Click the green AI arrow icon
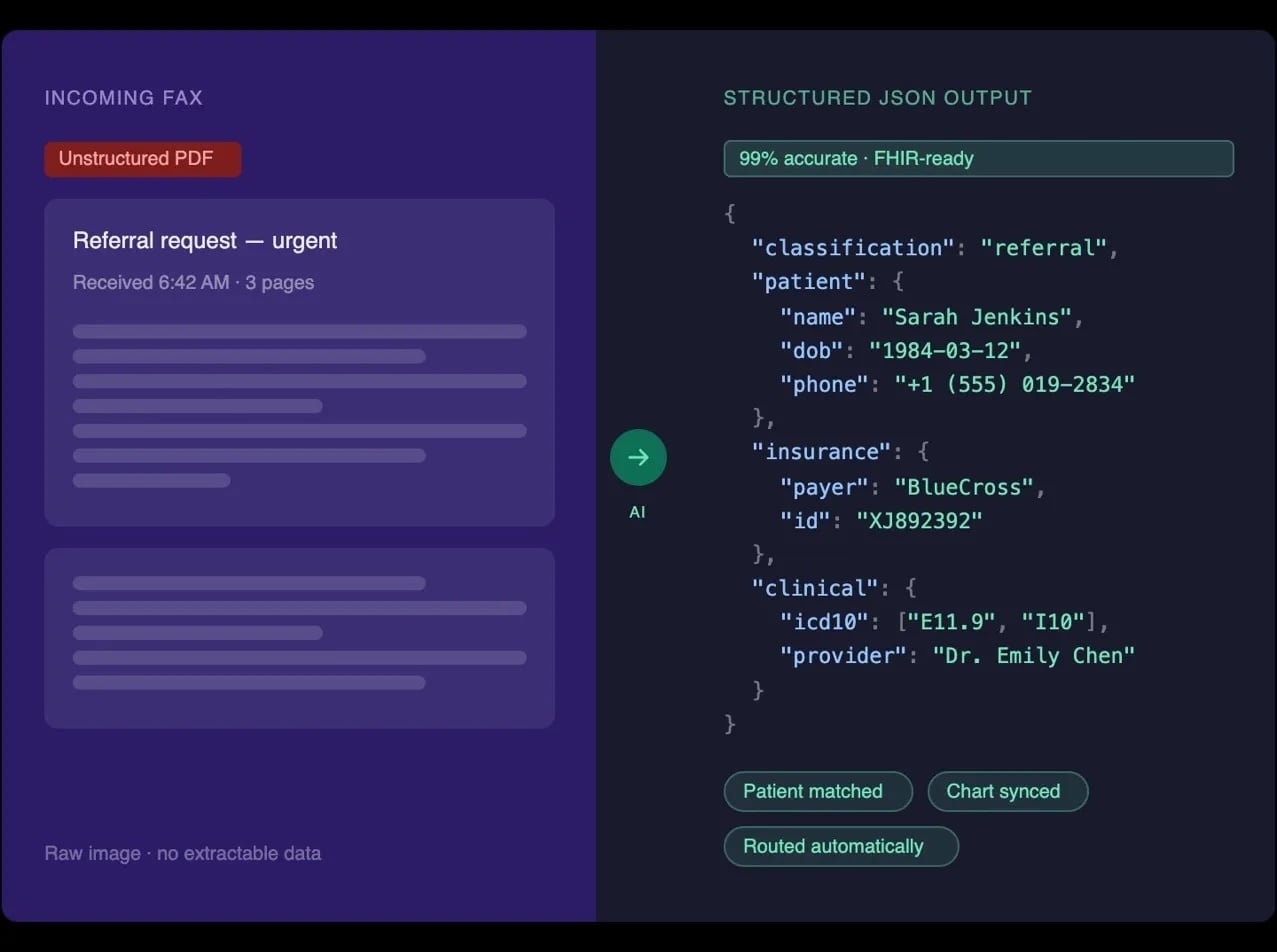The width and height of the screenshot is (1277, 952). tap(638, 458)
